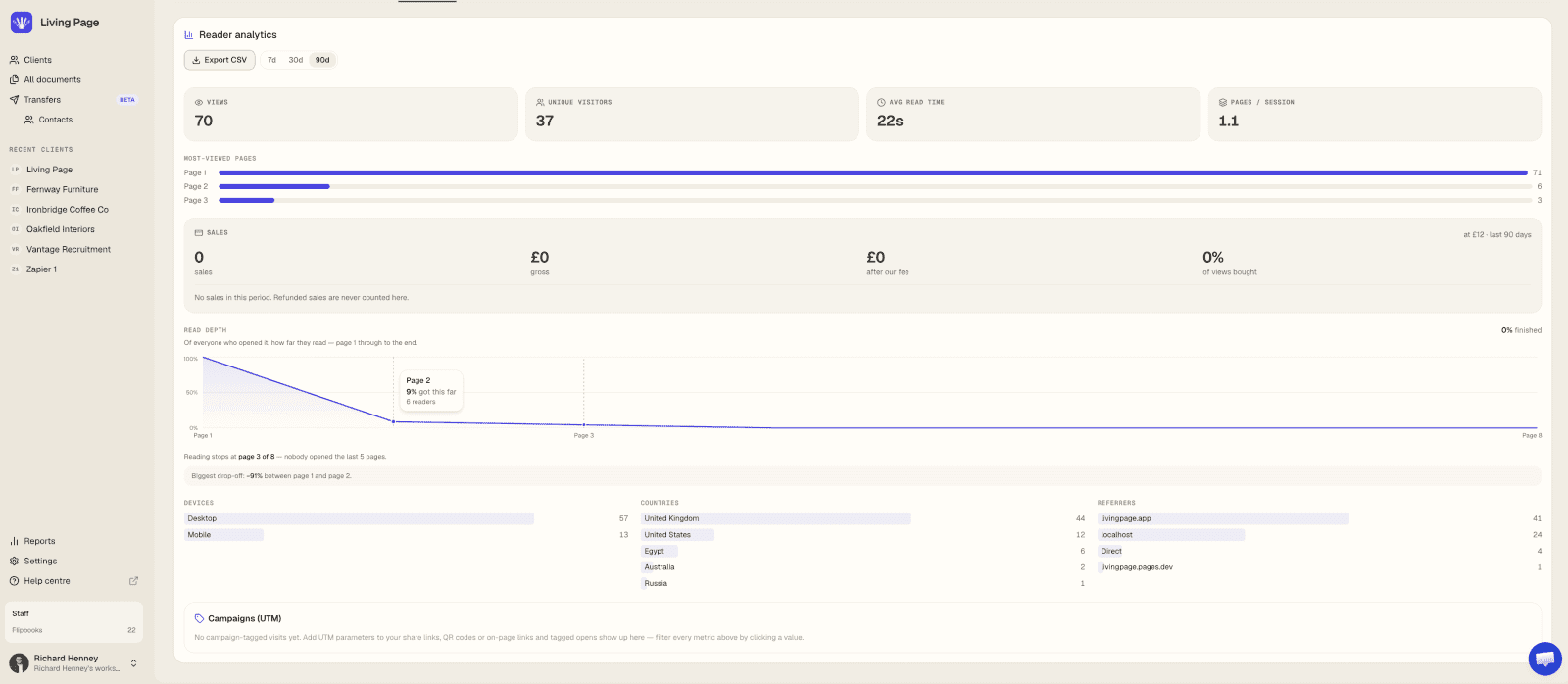The width and height of the screenshot is (1568, 684).
Task: Filter by Australia country
Action: [862, 567]
